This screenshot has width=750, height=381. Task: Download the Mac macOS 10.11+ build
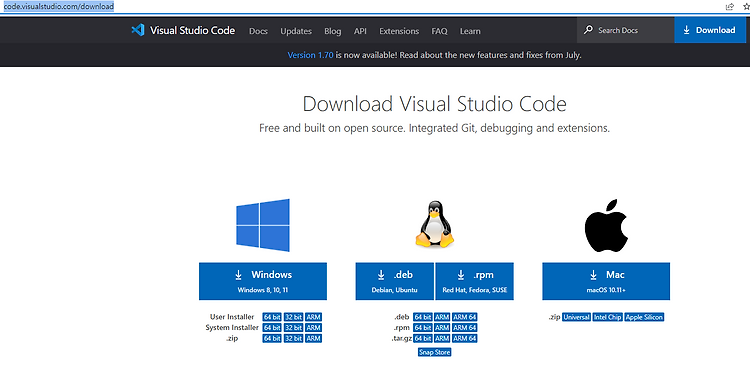point(606,281)
